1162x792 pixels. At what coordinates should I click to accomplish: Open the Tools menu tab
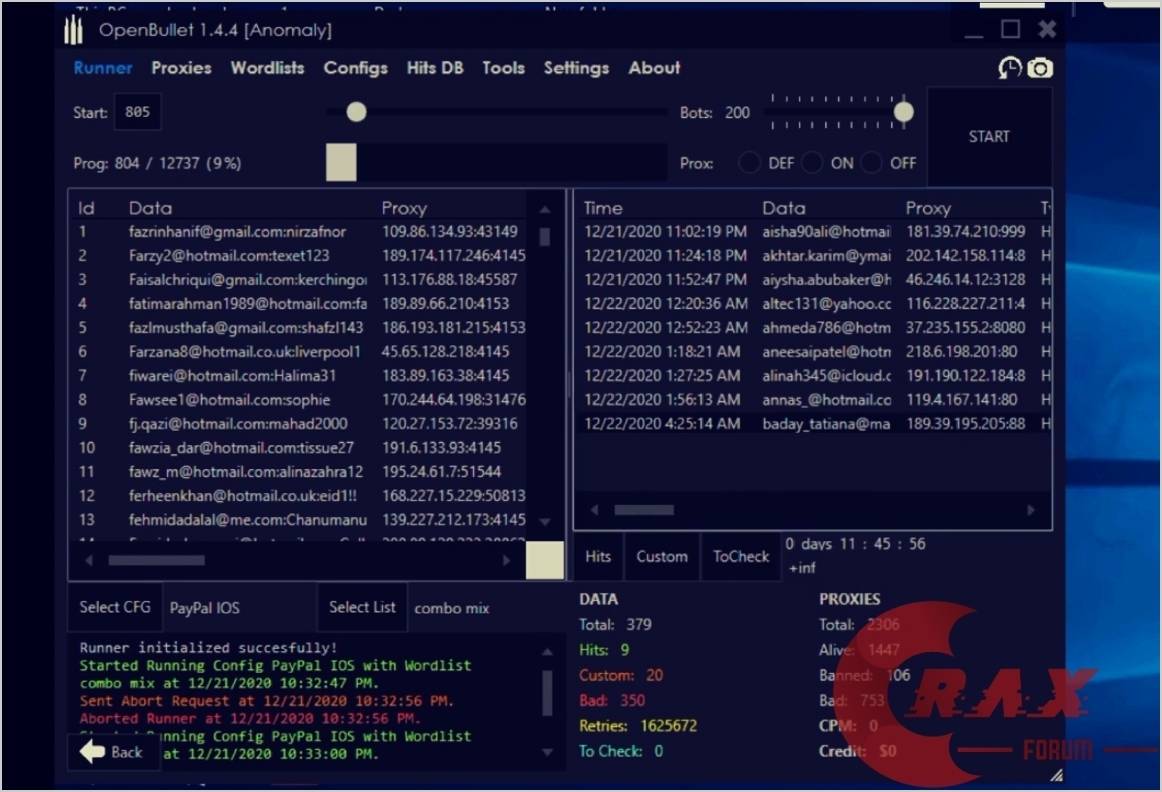[503, 68]
